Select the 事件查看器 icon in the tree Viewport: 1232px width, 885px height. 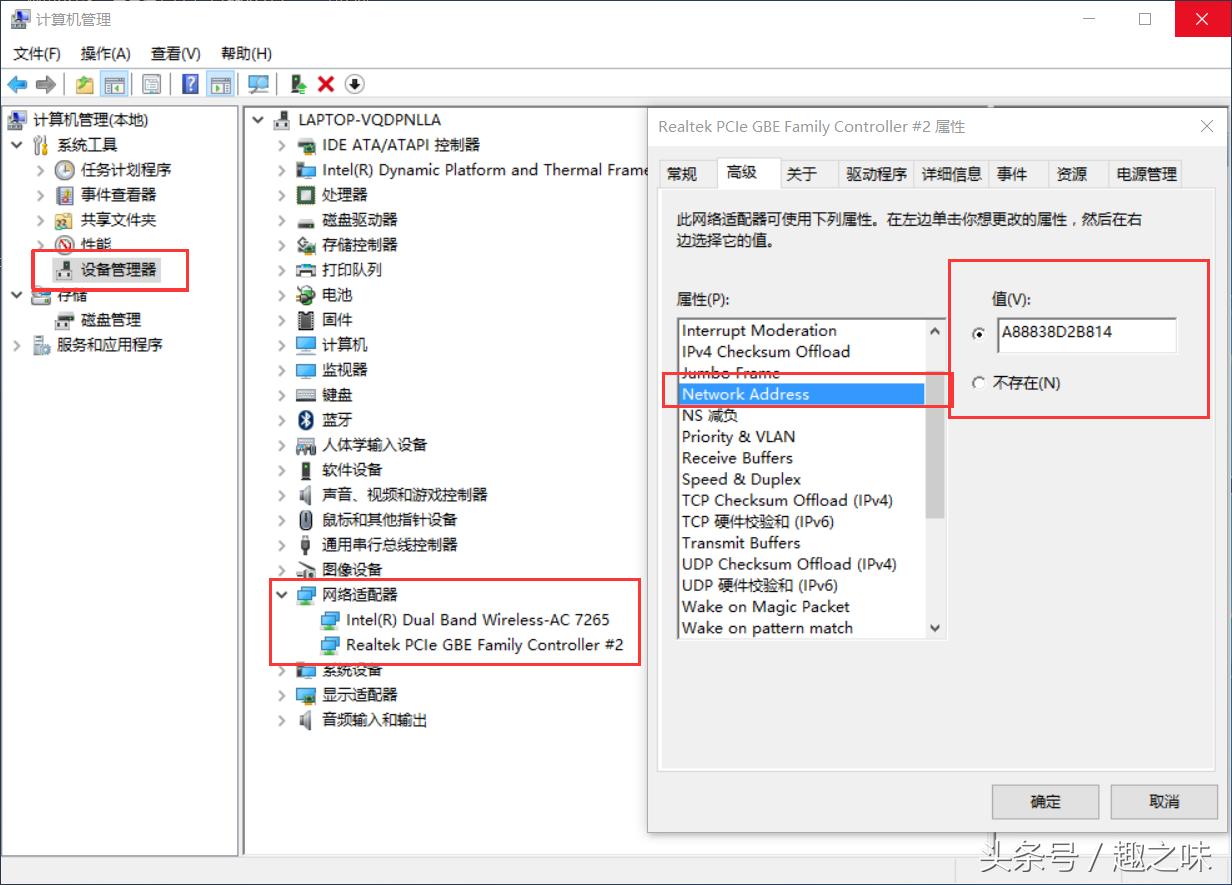[65, 195]
